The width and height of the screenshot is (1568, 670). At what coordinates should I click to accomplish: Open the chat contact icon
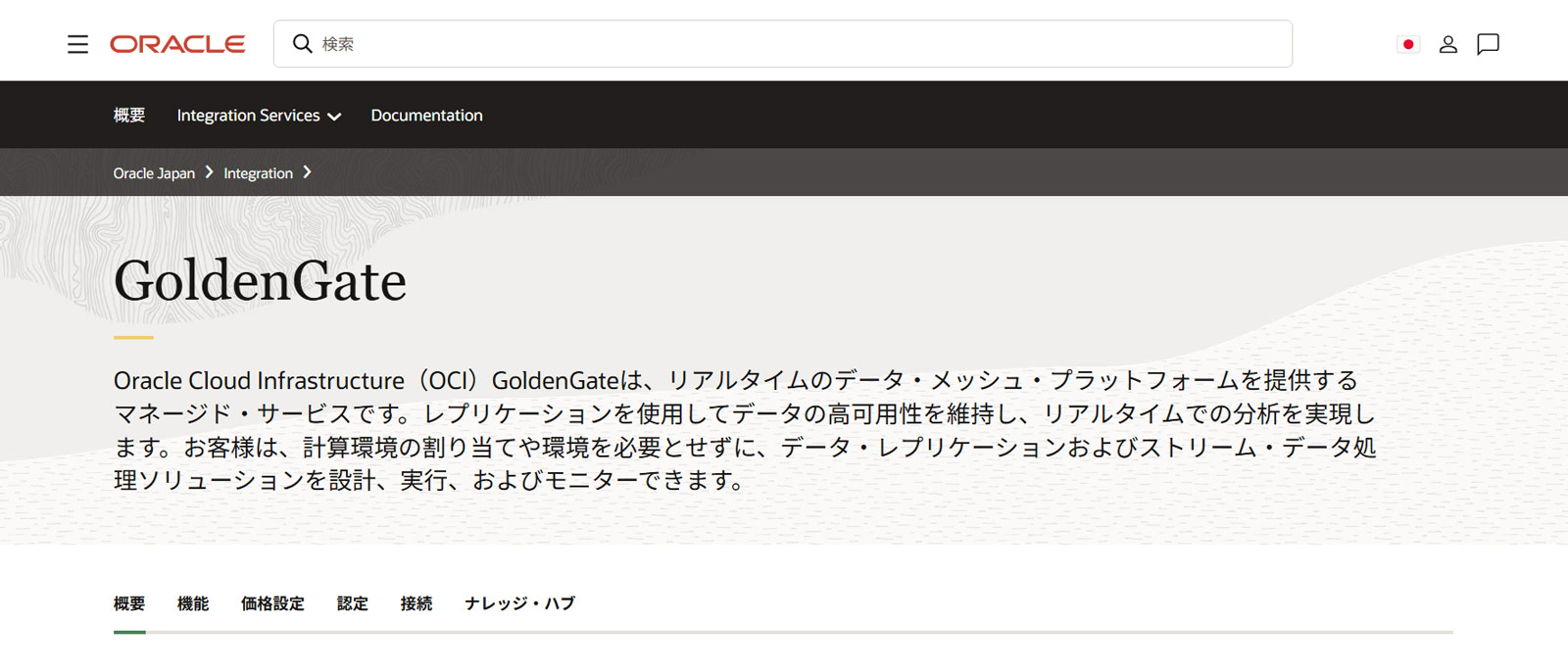tap(1488, 44)
